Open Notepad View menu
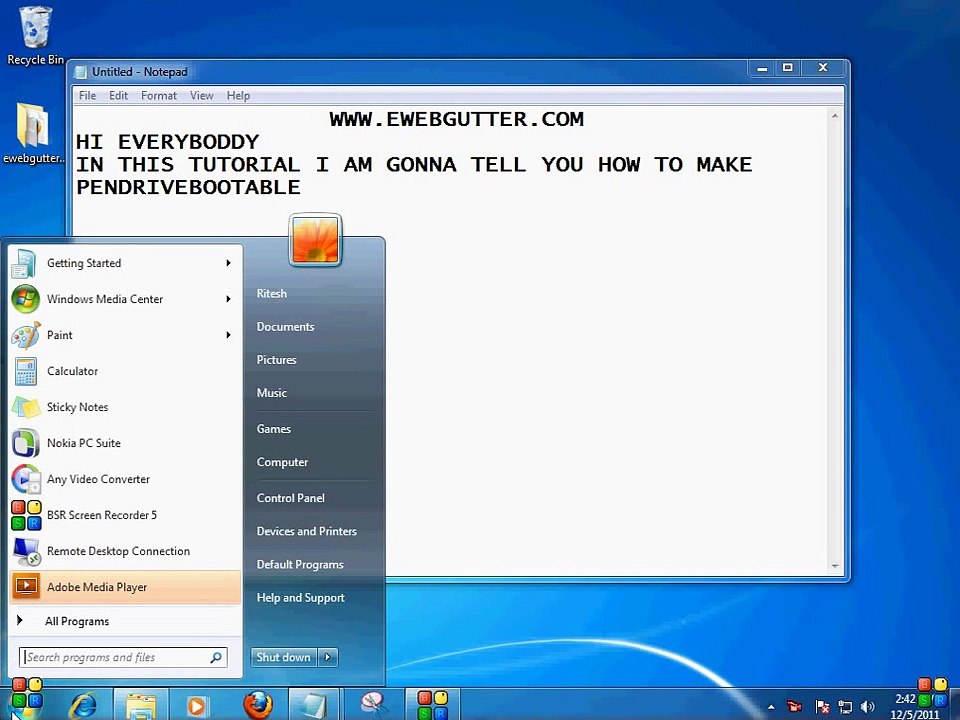 pyautogui.click(x=201, y=96)
